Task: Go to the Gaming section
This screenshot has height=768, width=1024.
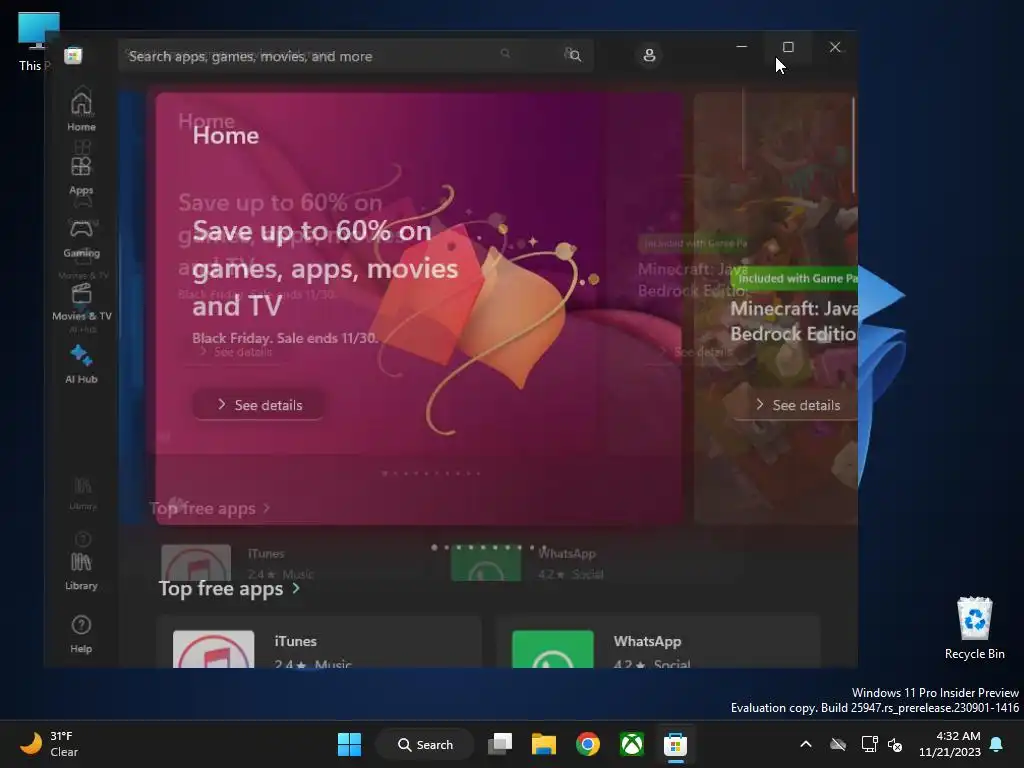Action: click(81, 238)
